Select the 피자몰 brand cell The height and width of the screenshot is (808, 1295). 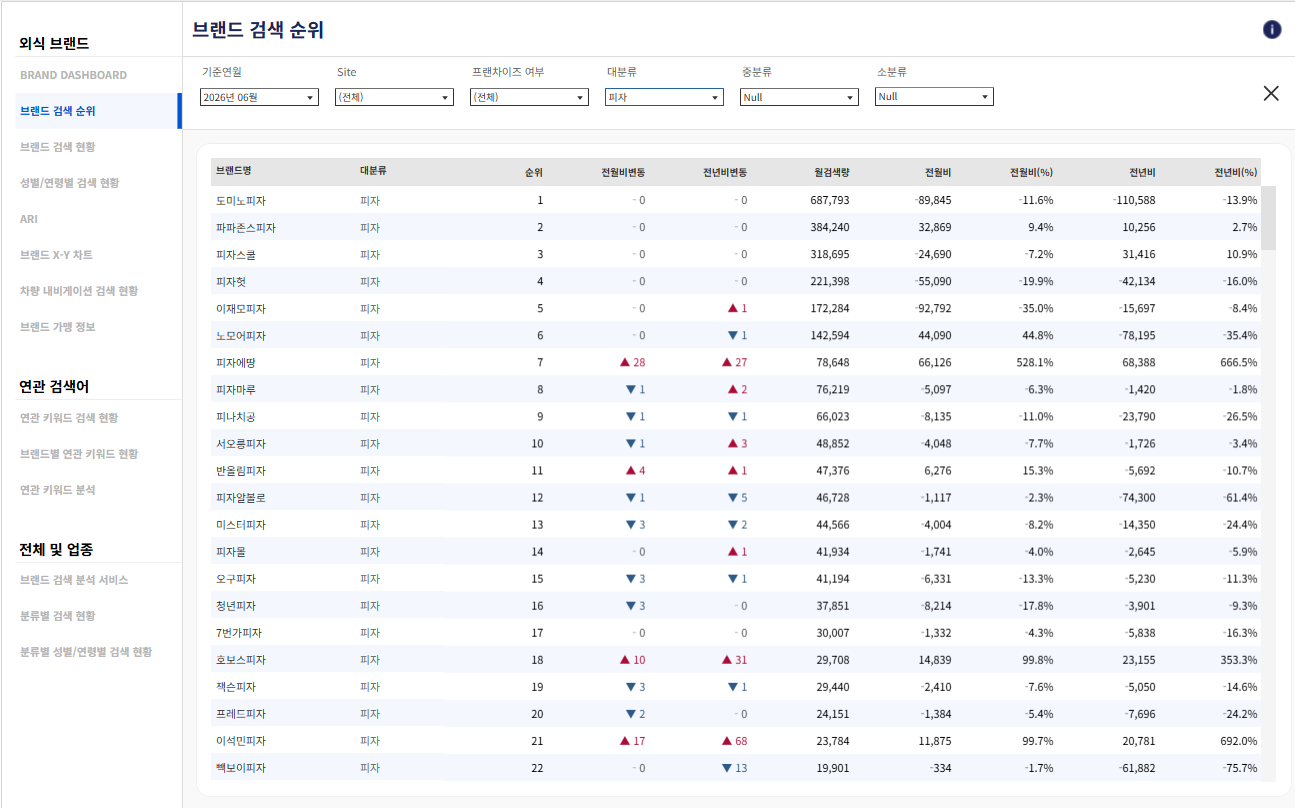(230, 552)
